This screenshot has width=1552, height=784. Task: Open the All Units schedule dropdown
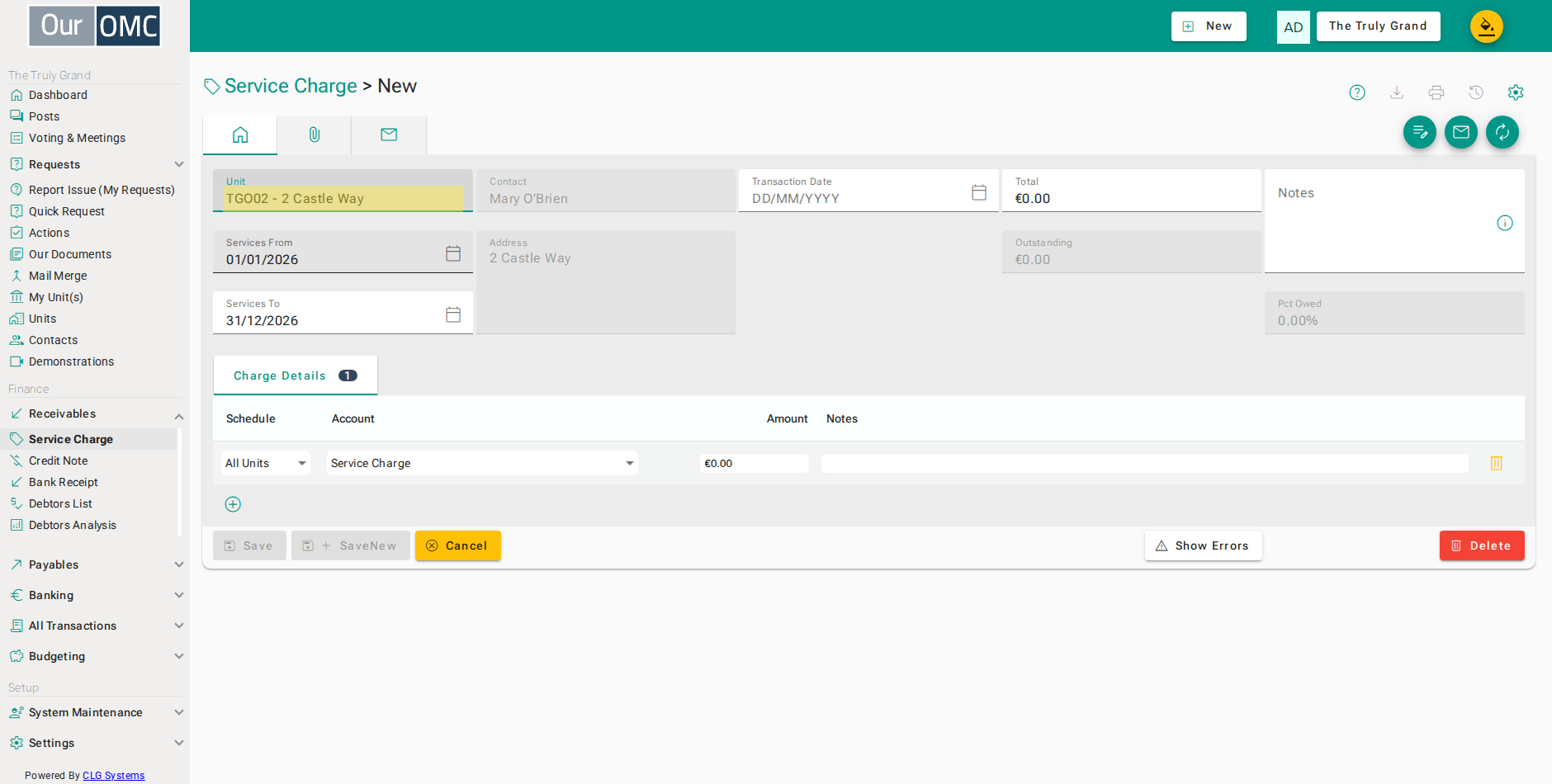(265, 463)
